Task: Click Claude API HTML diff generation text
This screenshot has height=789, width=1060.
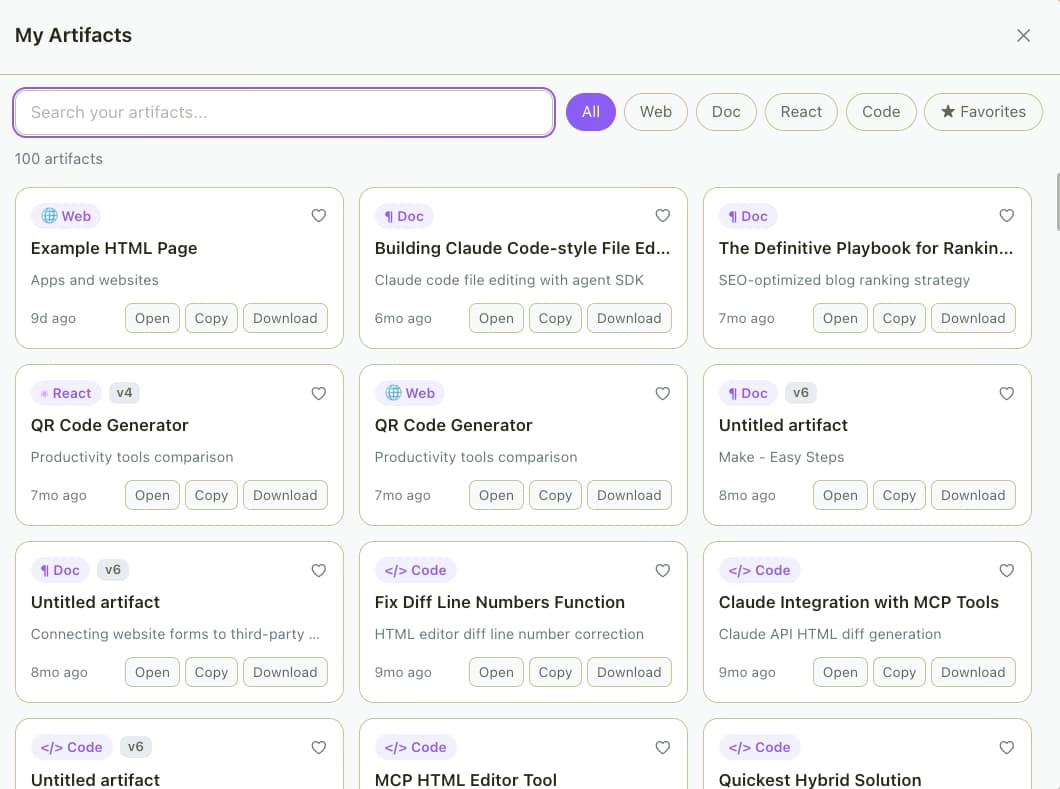Action: click(x=830, y=634)
